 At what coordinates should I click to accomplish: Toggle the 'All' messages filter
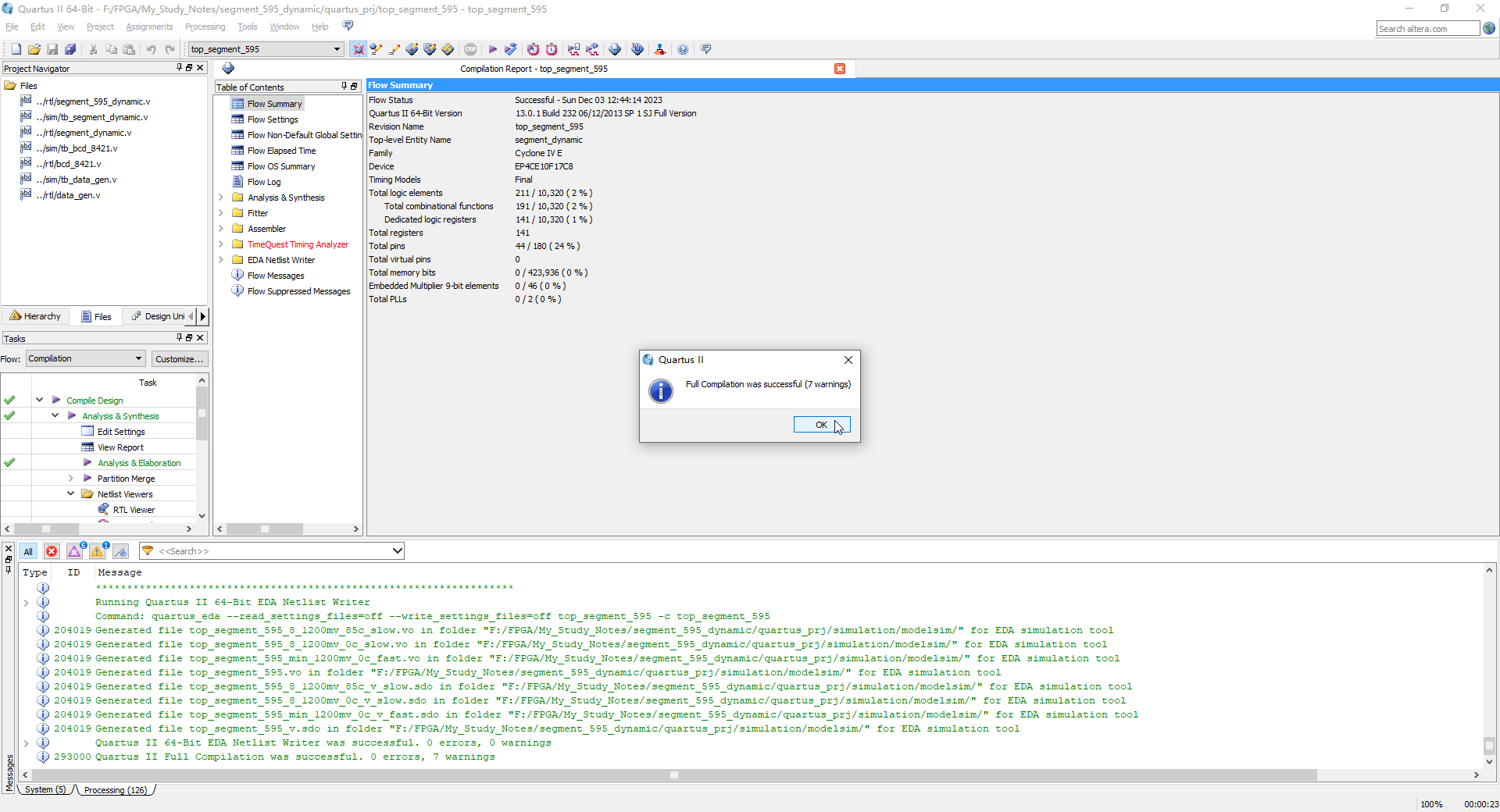[28, 551]
